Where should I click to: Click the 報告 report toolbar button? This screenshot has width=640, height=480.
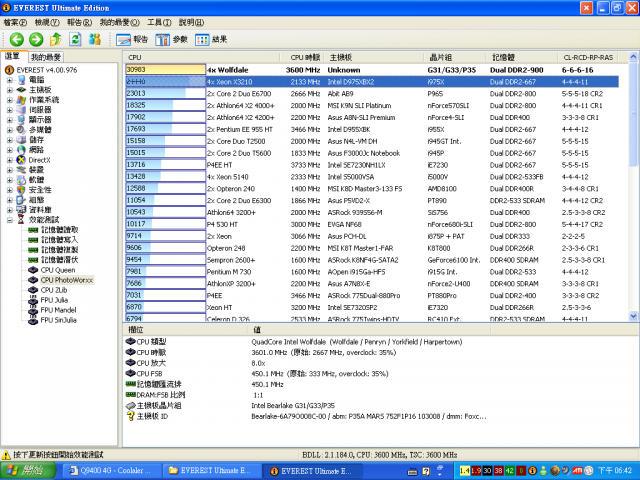[x=132, y=40]
